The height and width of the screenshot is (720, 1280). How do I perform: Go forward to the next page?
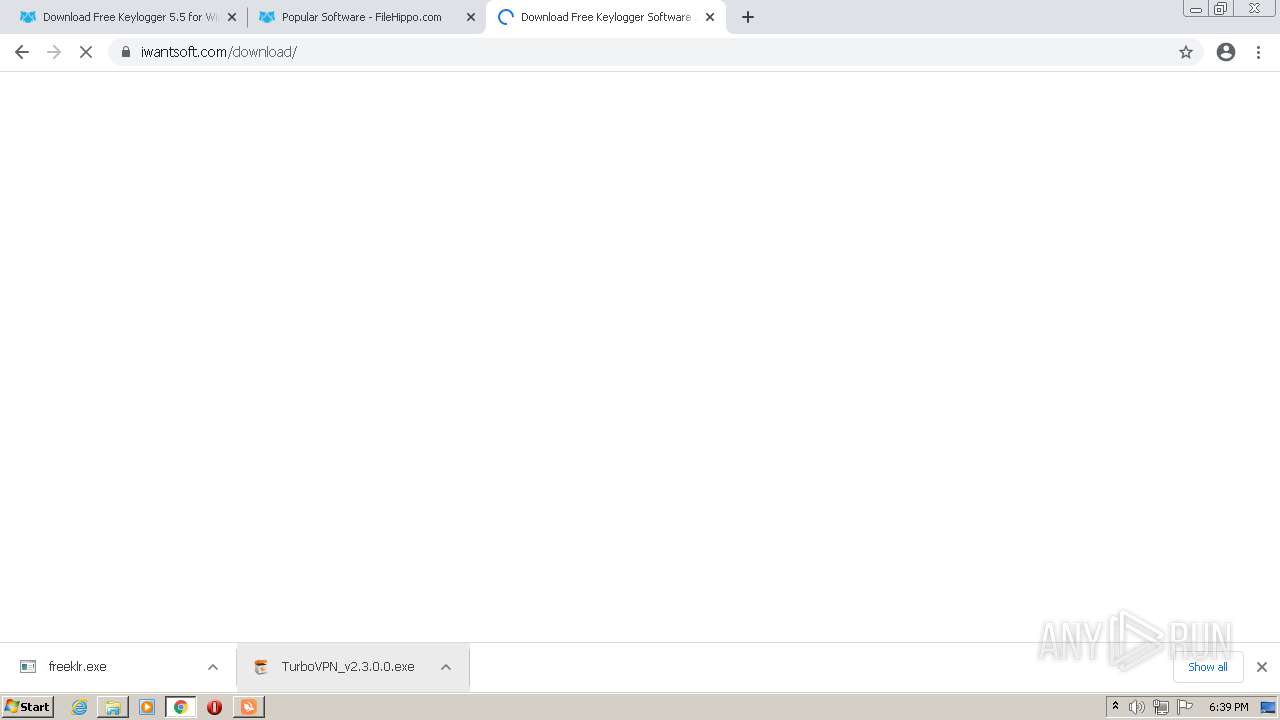54,52
